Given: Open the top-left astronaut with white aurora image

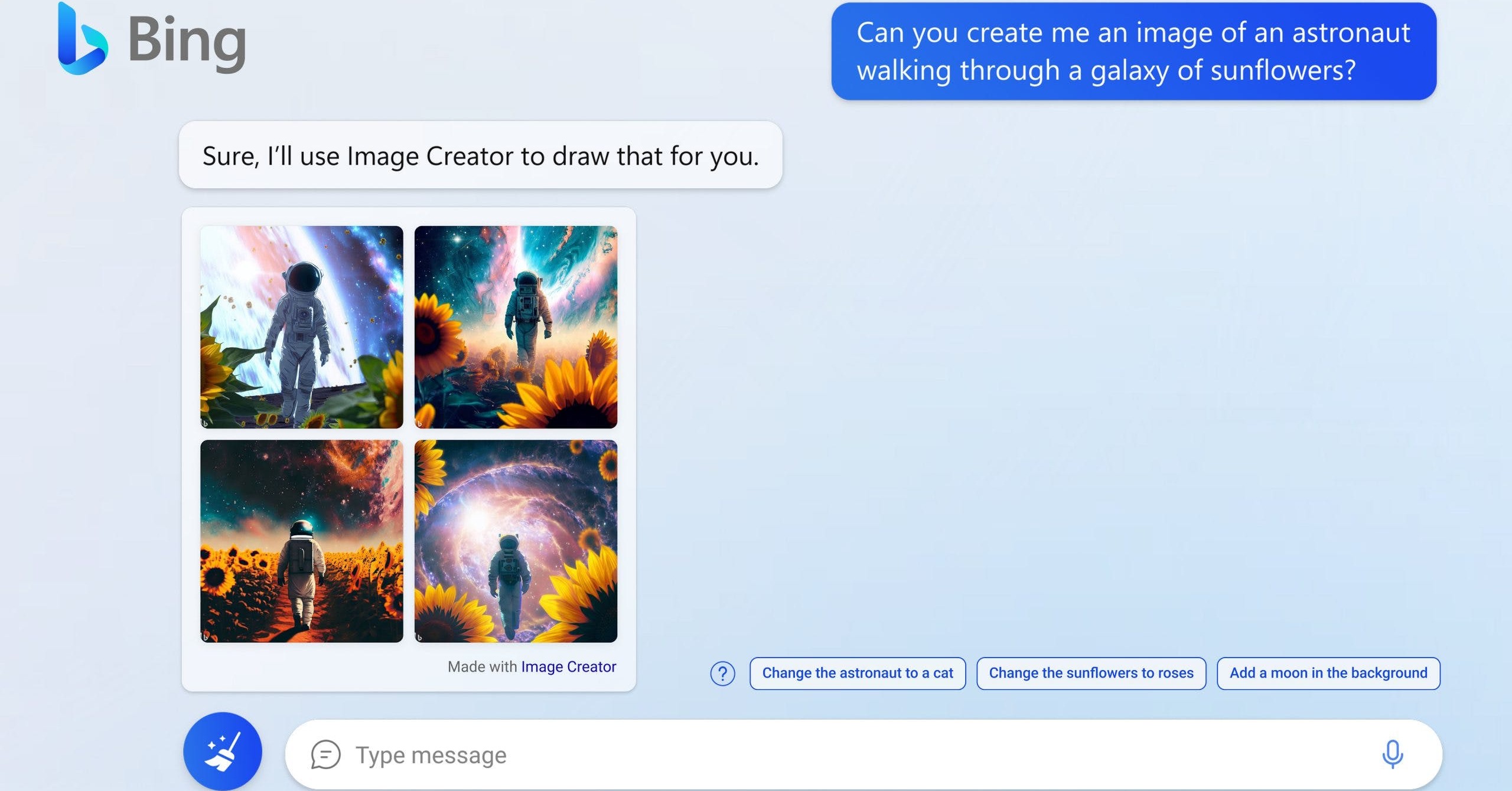Looking at the screenshot, I should coord(302,327).
